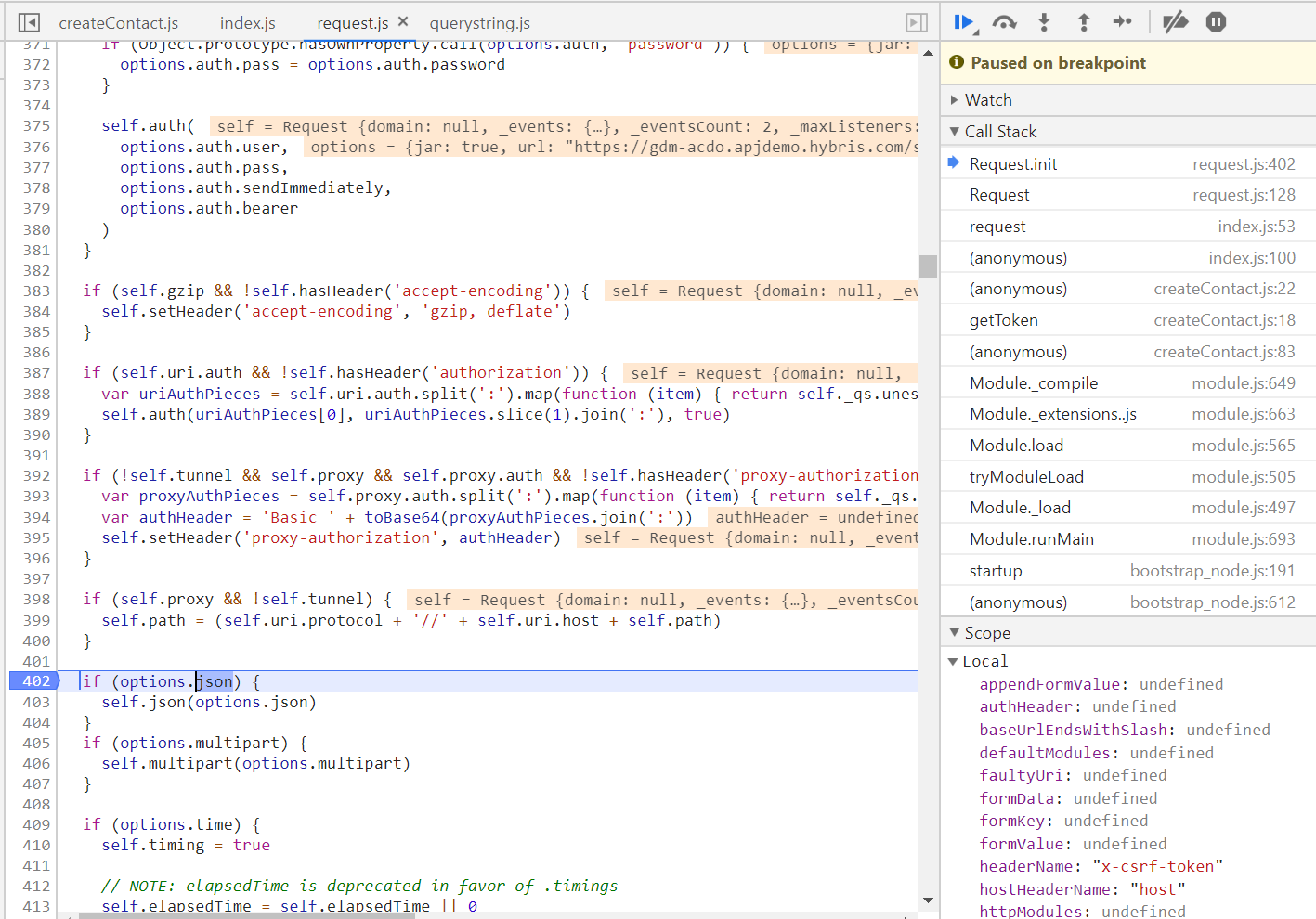The width and height of the screenshot is (1316, 919).
Task: Set breakpoint on line 387
Action: [x=36, y=373]
